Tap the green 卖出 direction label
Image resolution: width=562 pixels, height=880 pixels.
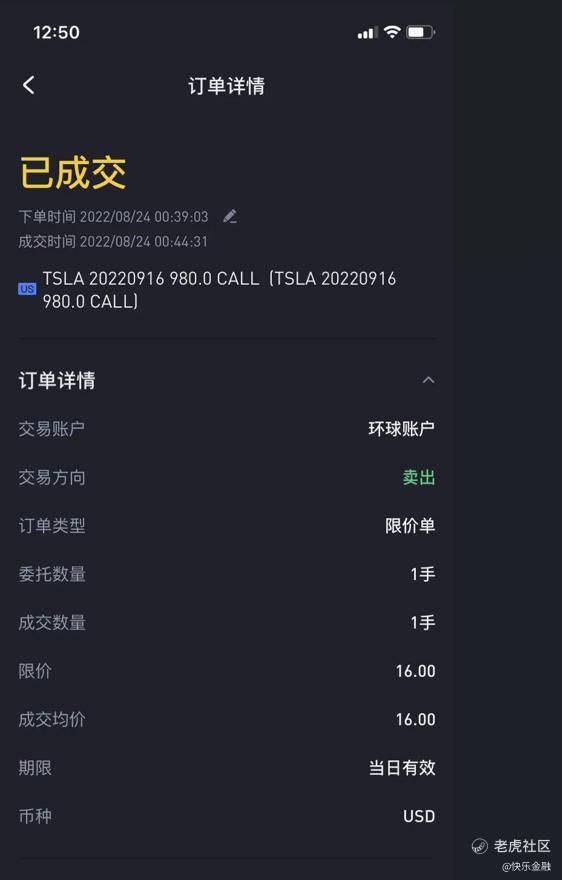point(419,477)
